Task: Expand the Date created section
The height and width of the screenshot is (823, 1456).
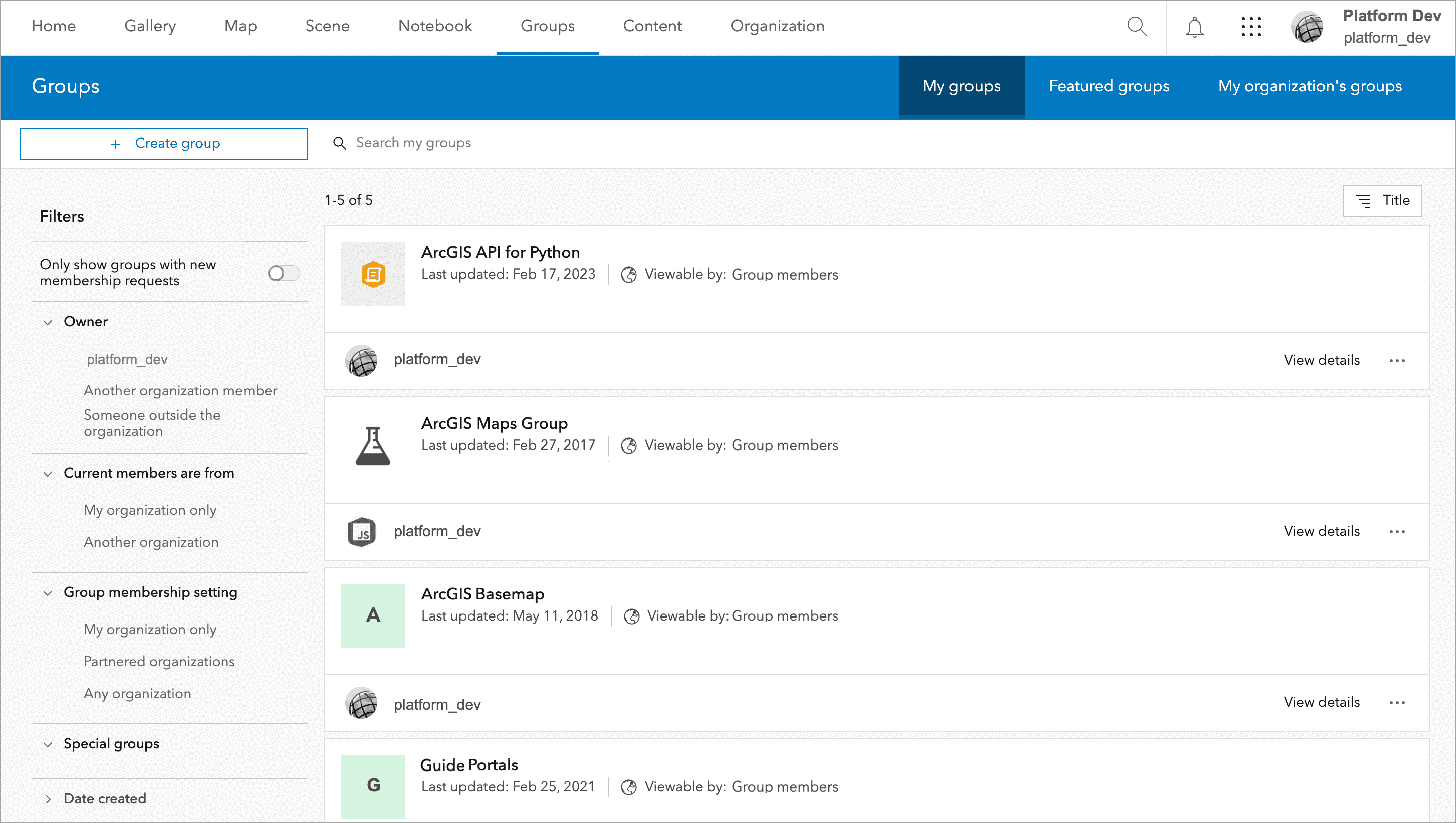Action: [x=48, y=799]
